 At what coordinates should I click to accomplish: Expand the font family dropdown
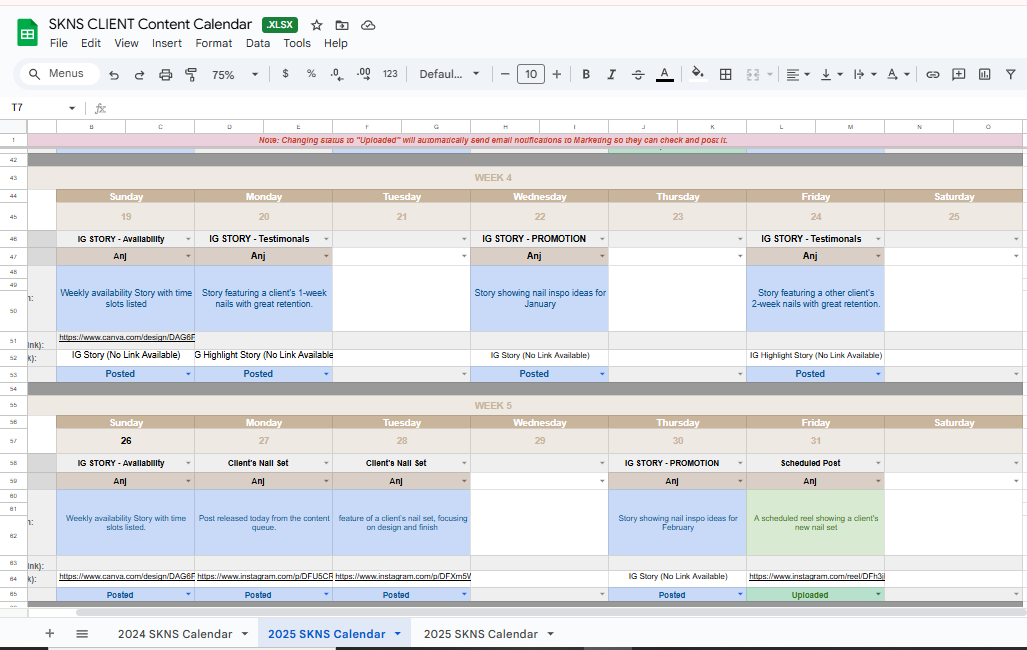(x=449, y=74)
